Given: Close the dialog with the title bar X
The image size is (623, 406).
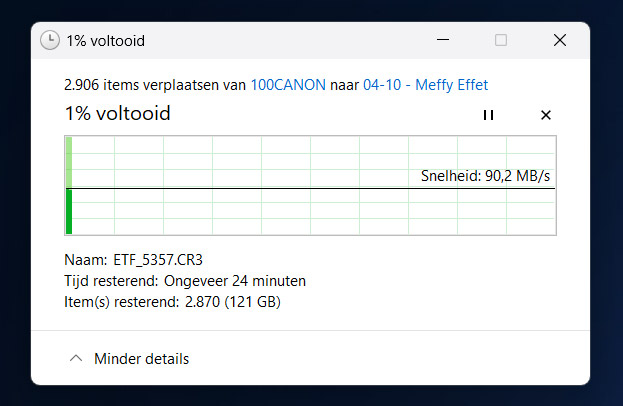Looking at the screenshot, I should point(560,40).
